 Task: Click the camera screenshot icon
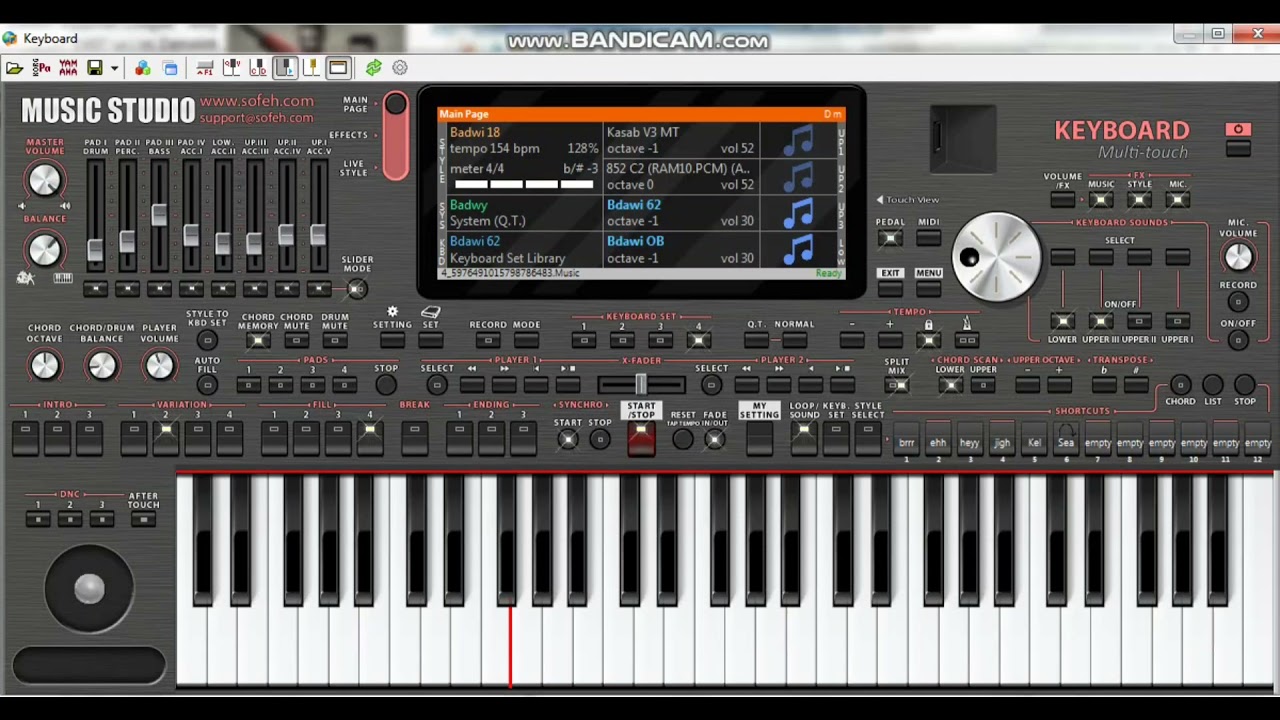pos(1238,130)
